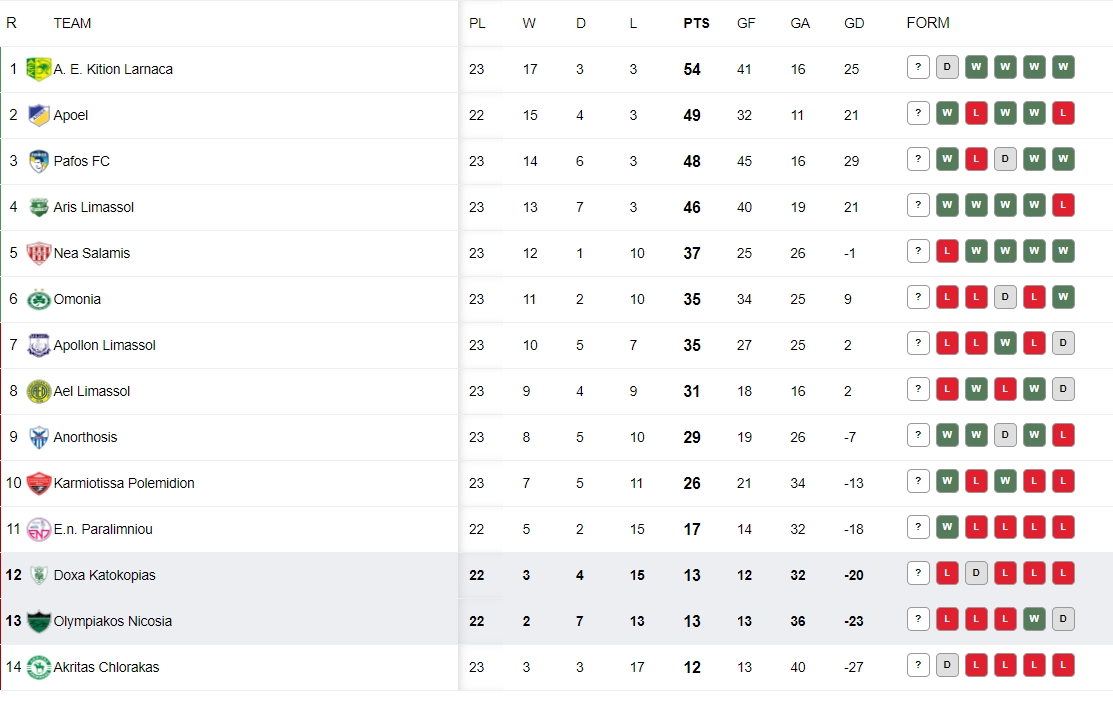Click the Akritas Chlorakas team badge
Image resolution: width=1113 pixels, height=702 pixels.
point(38,667)
